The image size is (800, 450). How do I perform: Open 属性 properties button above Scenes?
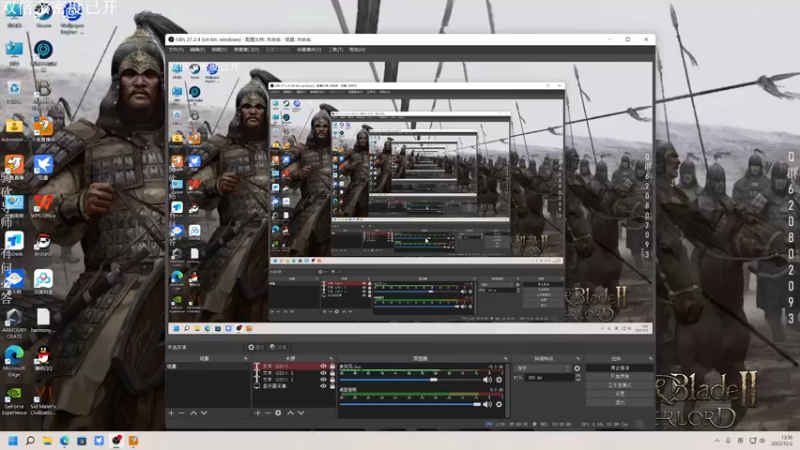click(x=256, y=347)
